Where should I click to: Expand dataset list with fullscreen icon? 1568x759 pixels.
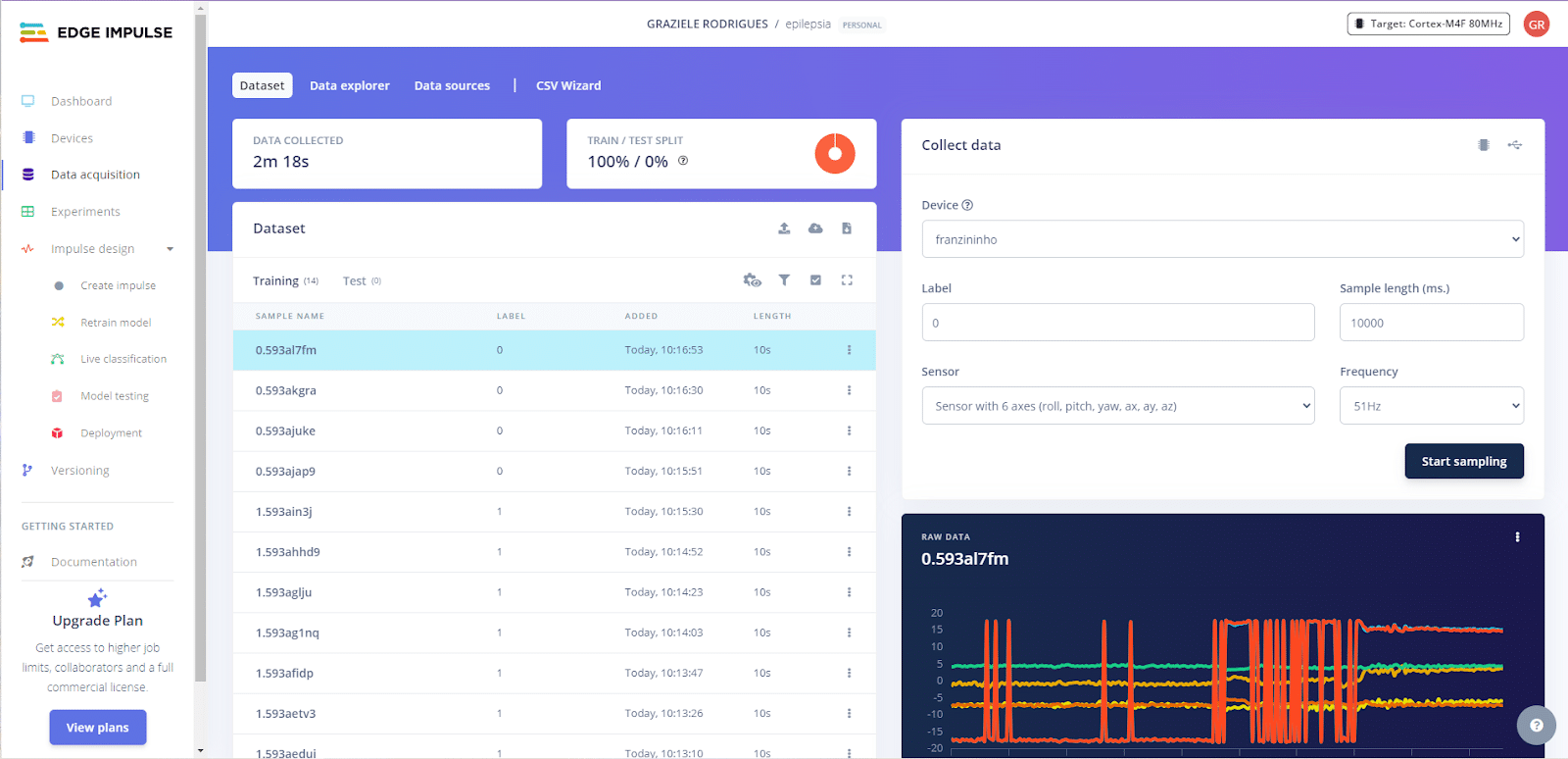click(847, 280)
